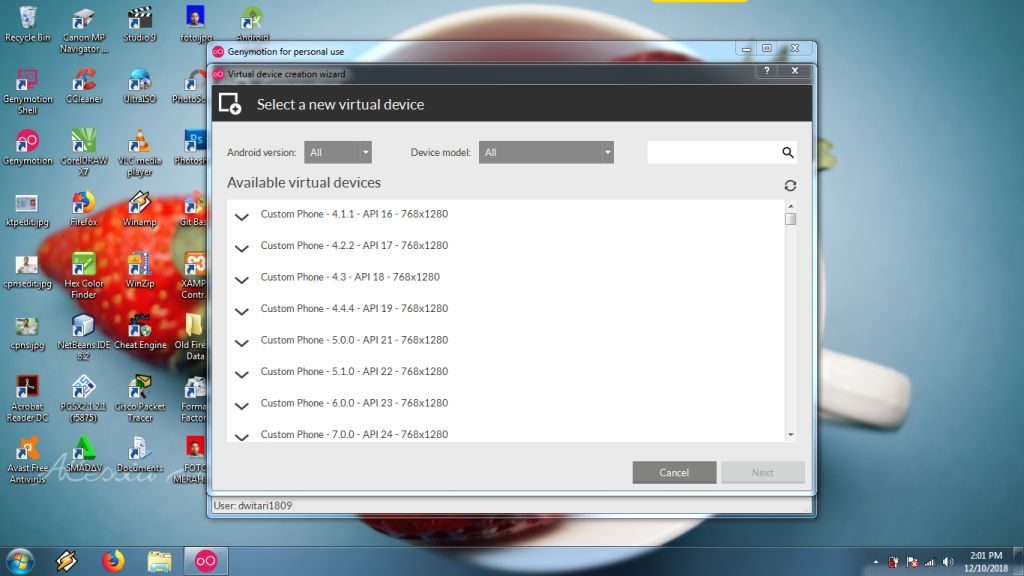The width and height of the screenshot is (1024, 576).
Task: Click the search magnifier icon in wizard
Action: point(788,152)
